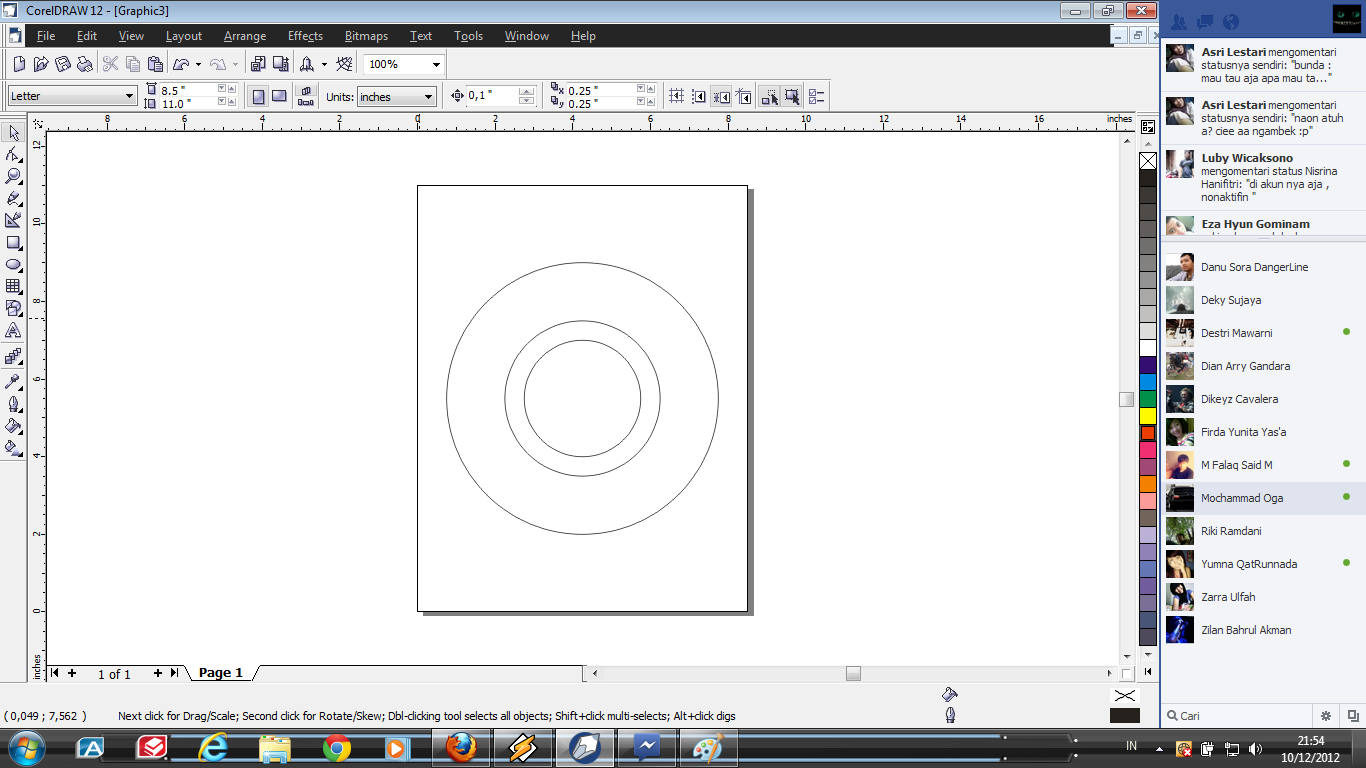Click the Corel online icon
The height and width of the screenshot is (768, 1366).
tap(345, 64)
